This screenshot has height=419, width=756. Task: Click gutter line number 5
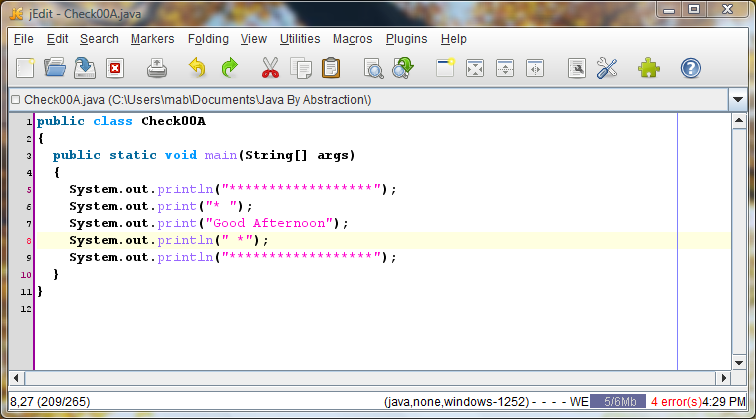click(x=29, y=189)
